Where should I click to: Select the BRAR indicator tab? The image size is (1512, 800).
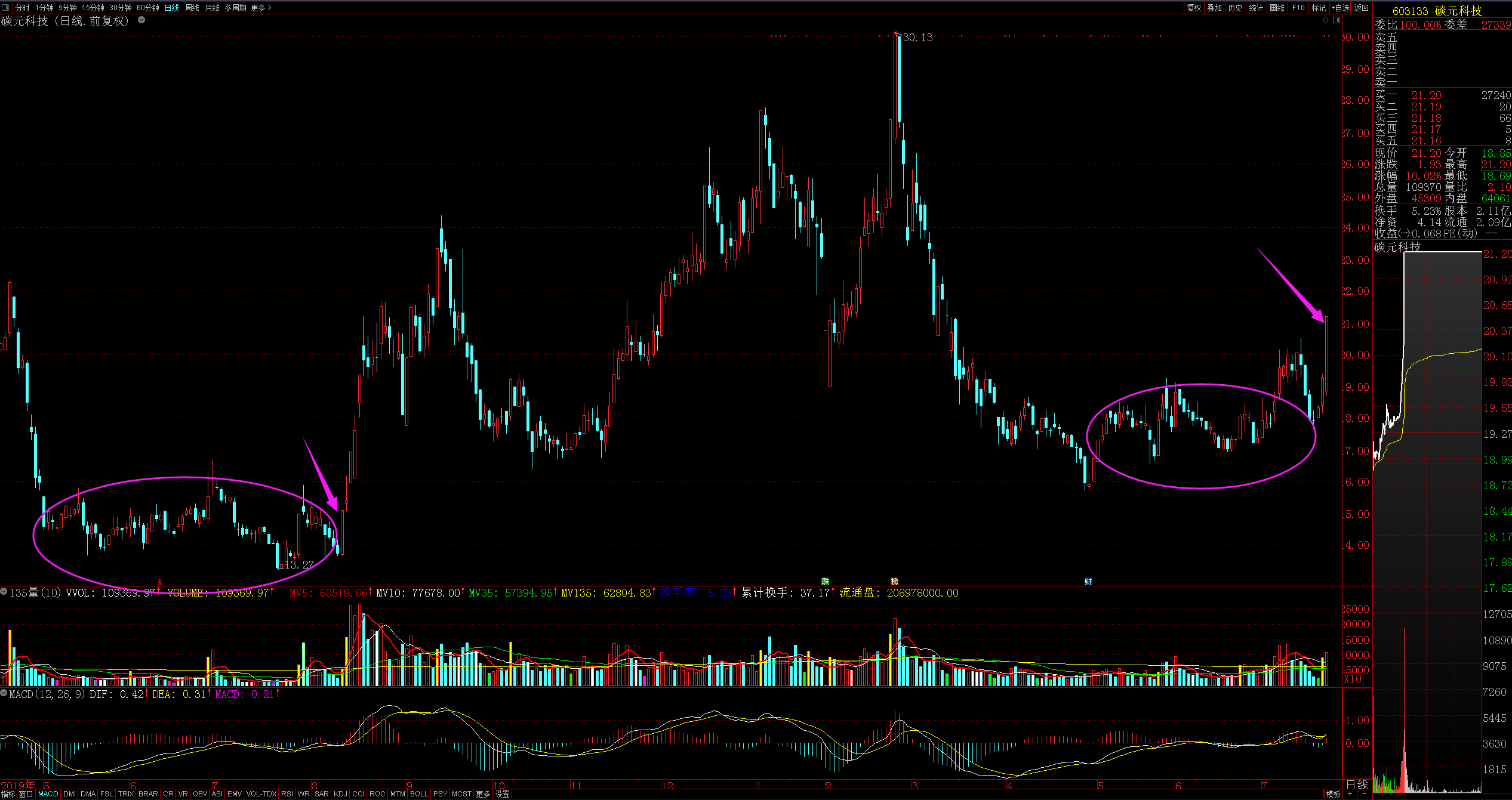click(148, 794)
